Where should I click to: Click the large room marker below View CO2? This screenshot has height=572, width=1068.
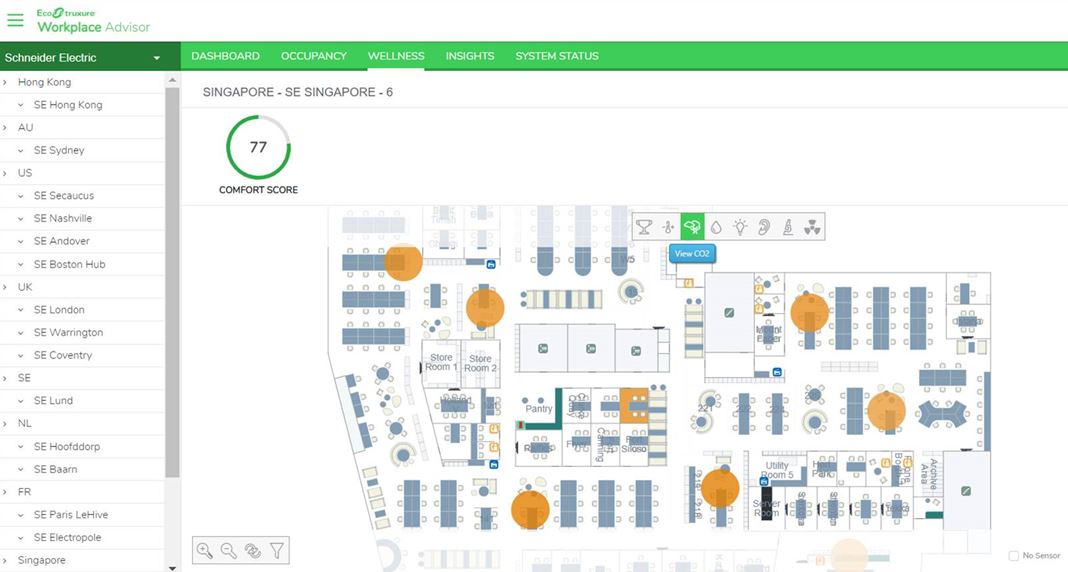729,313
